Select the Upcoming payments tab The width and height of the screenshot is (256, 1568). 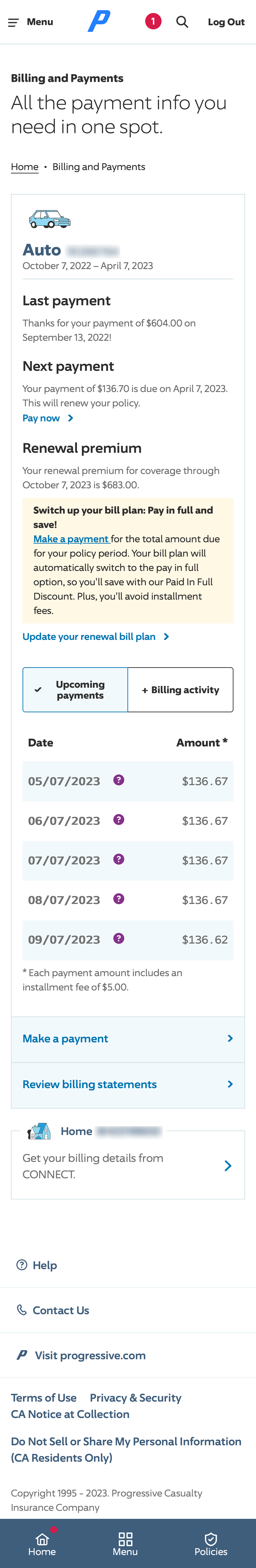coord(75,690)
